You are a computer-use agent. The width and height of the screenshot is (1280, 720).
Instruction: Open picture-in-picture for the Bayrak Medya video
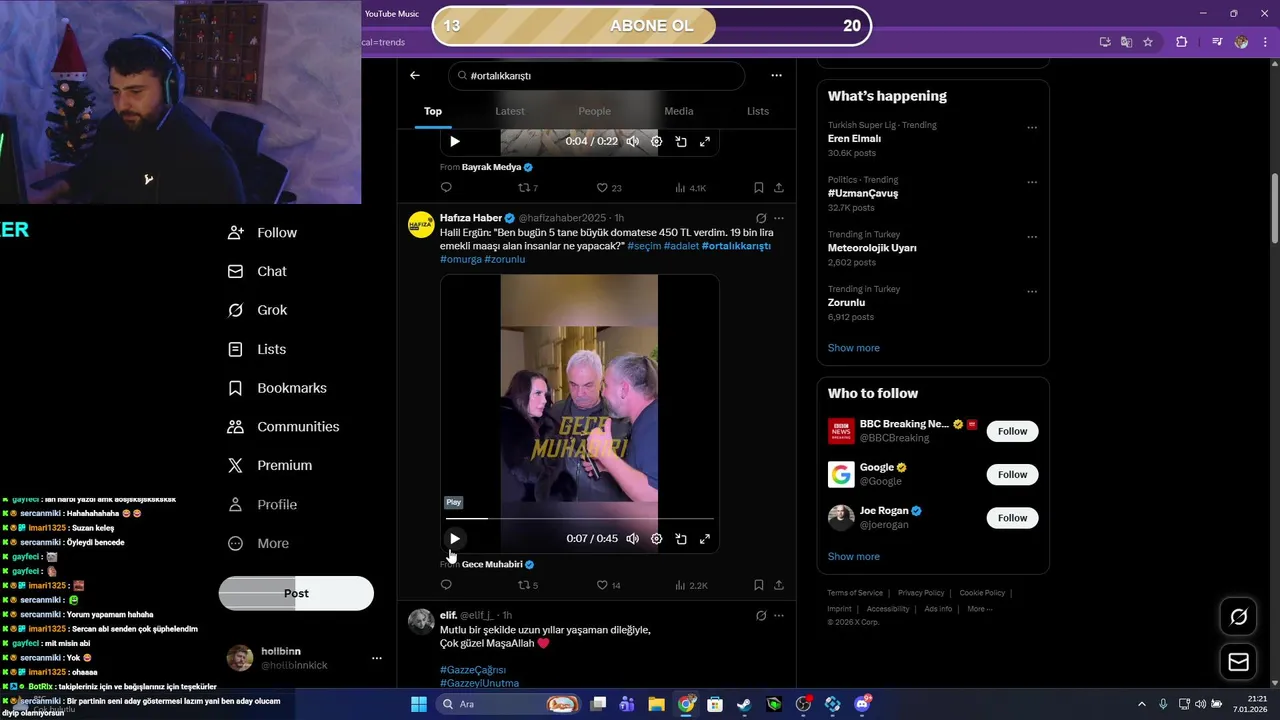[681, 141]
